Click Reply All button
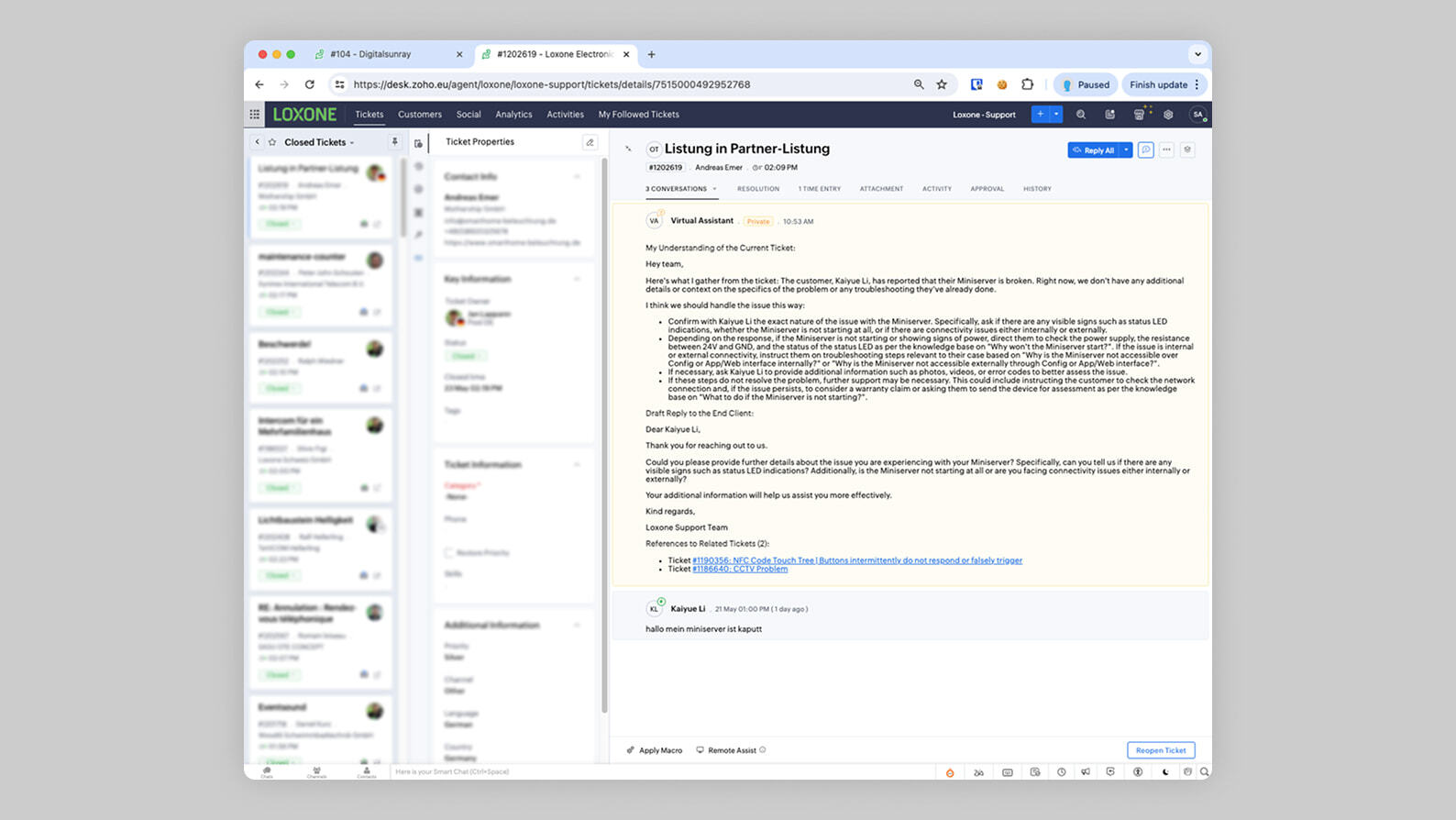Viewport: 1456px width, 820px height. click(1093, 150)
